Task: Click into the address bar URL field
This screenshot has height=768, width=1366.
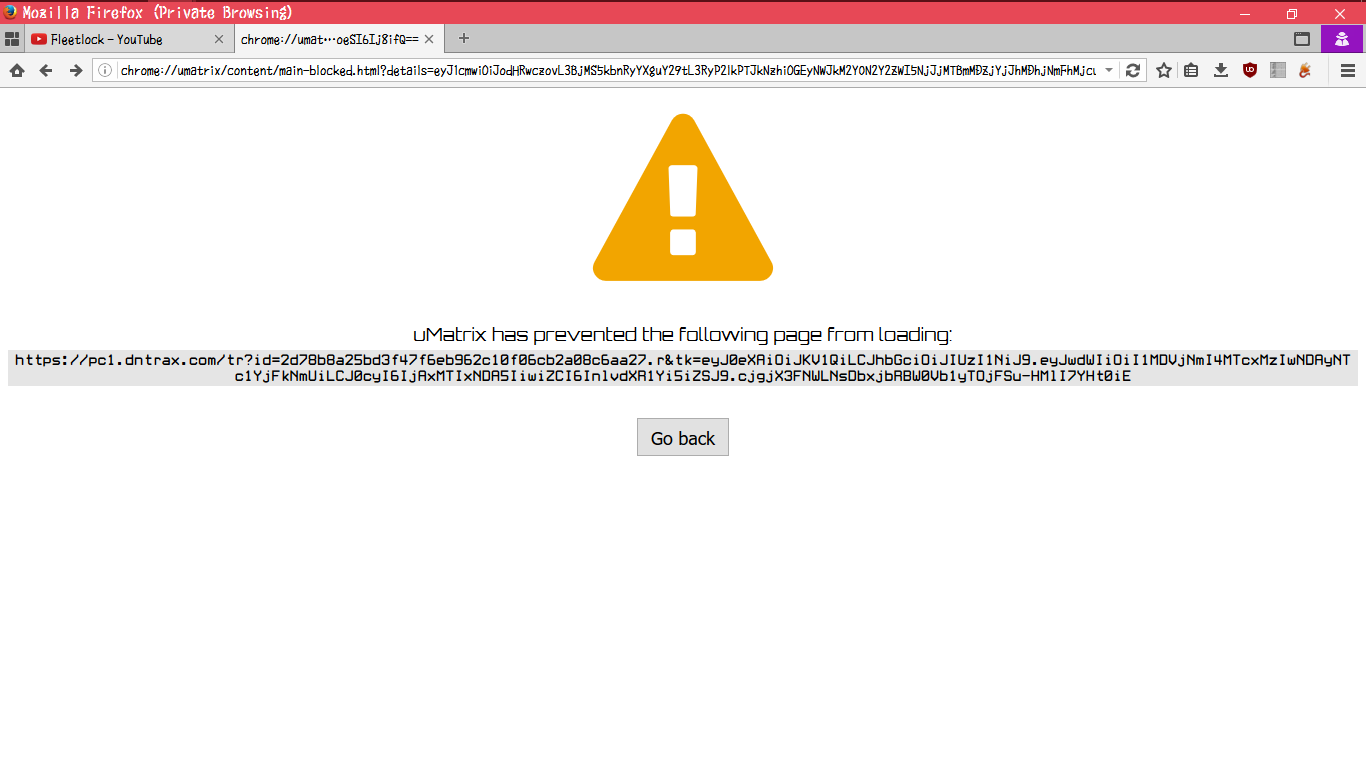Action: pos(608,70)
